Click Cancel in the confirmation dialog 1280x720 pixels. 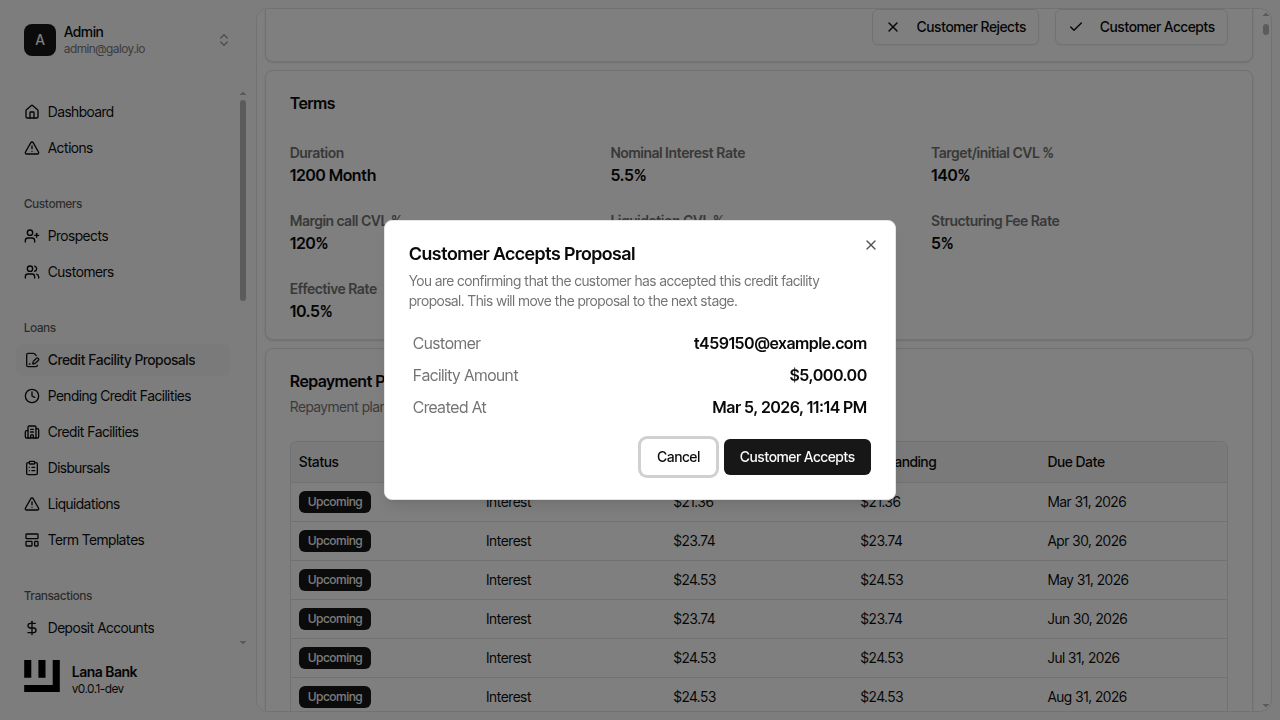678,457
